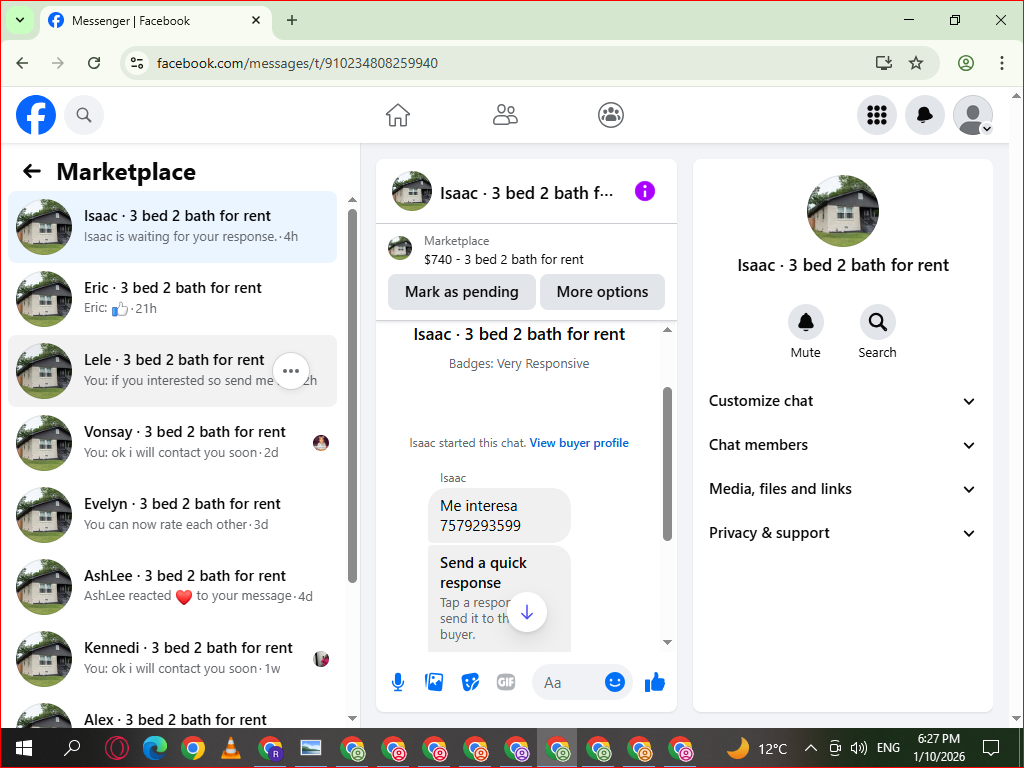Click the address bar URL
Image resolution: width=1024 pixels, height=768 pixels.
click(297, 63)
